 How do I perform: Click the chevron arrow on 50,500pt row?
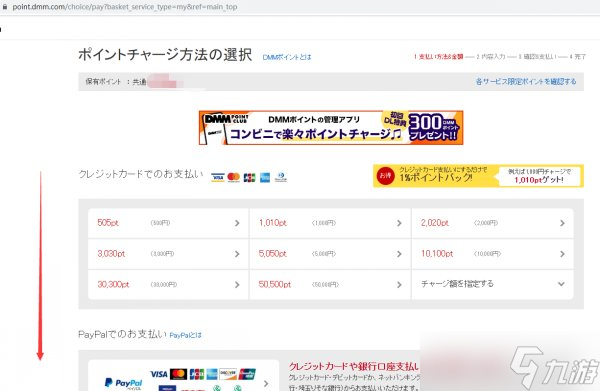pos(399,285)
